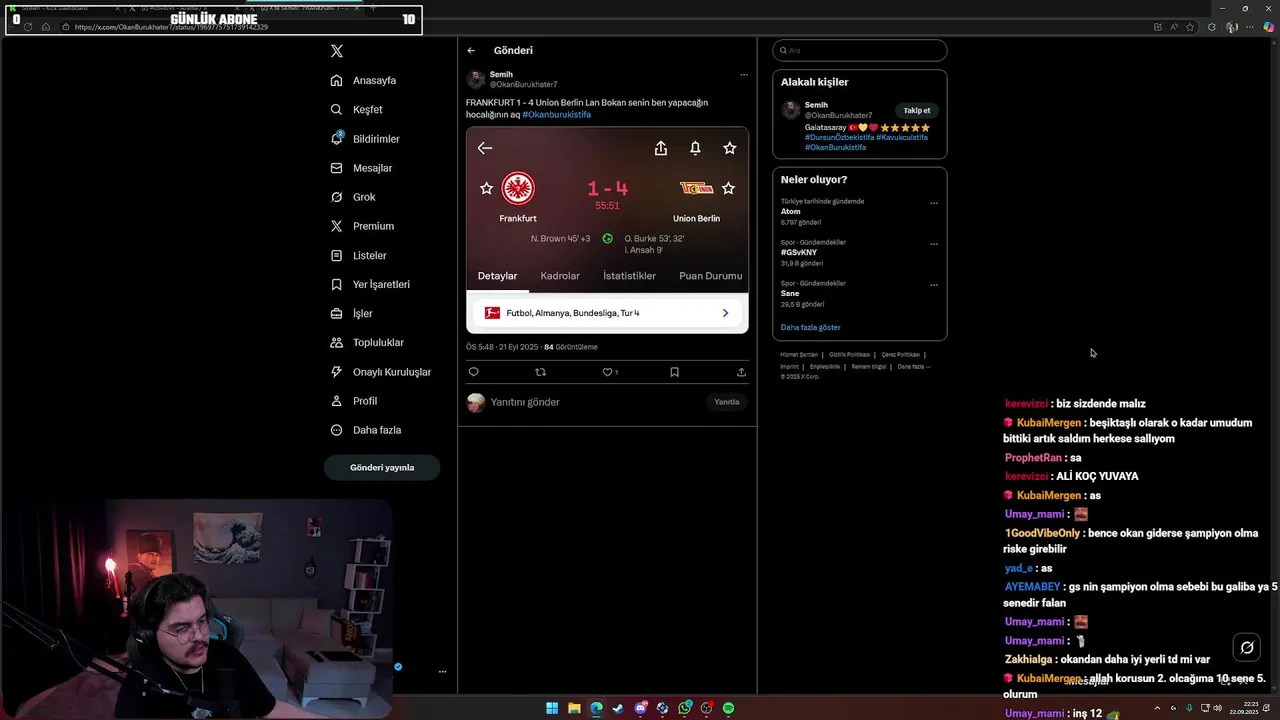Click the repost icon under post
Screen dimensions: 1280x720
(541, 372)
